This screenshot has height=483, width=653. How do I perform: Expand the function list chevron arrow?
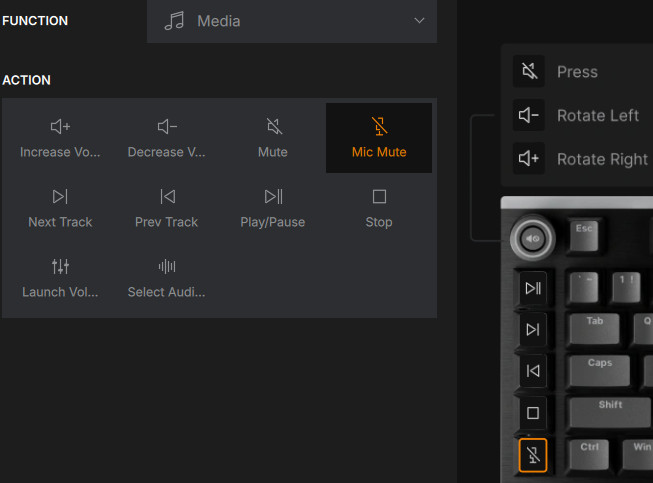point(419,20)
